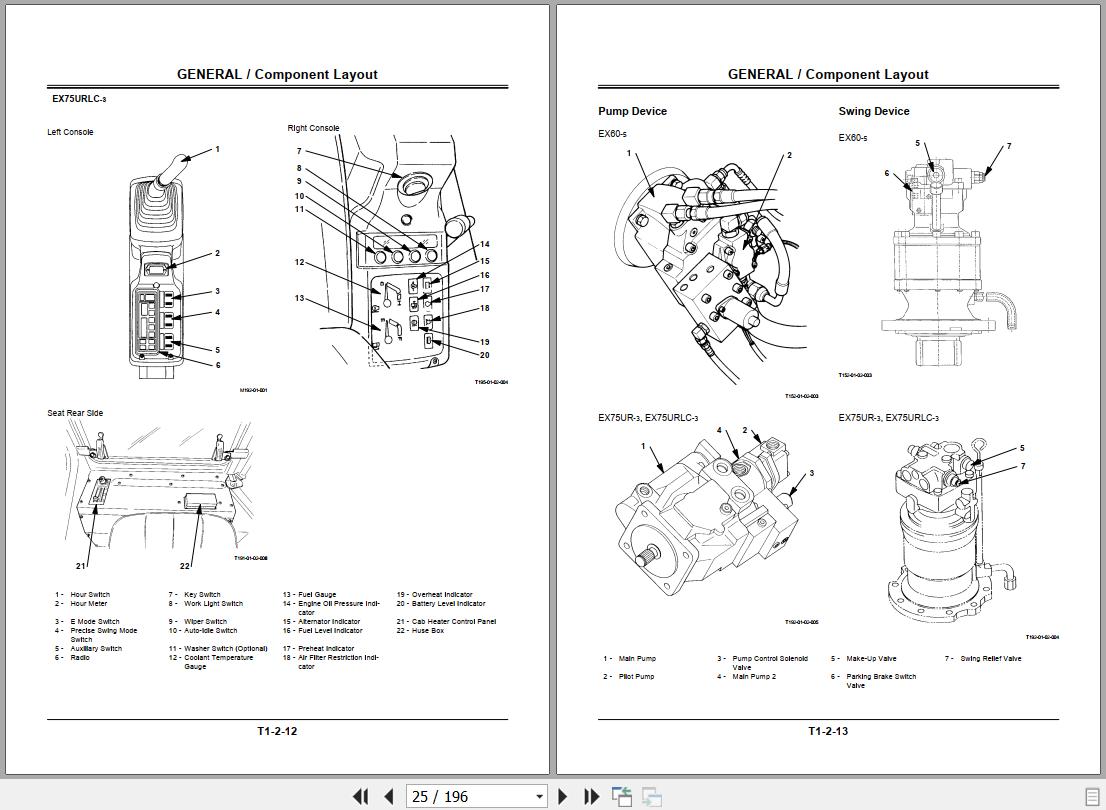This screenshot has height=810, width=1106.
Task: Click legend entry '9 - Wiper Switch'
Action: tap(198, 622)
